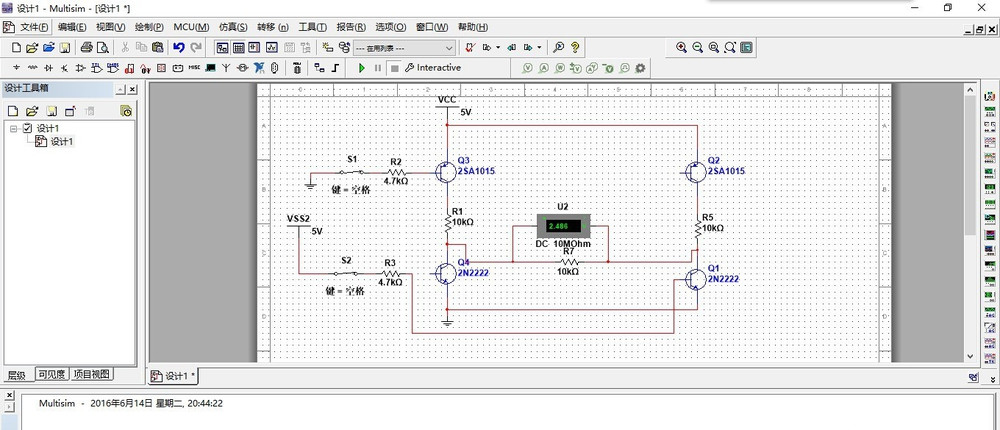The width and height of the screenshot is (1000, 430).
Task: Toggle switch S2 in the circuit
Action: tap(346, 272)
